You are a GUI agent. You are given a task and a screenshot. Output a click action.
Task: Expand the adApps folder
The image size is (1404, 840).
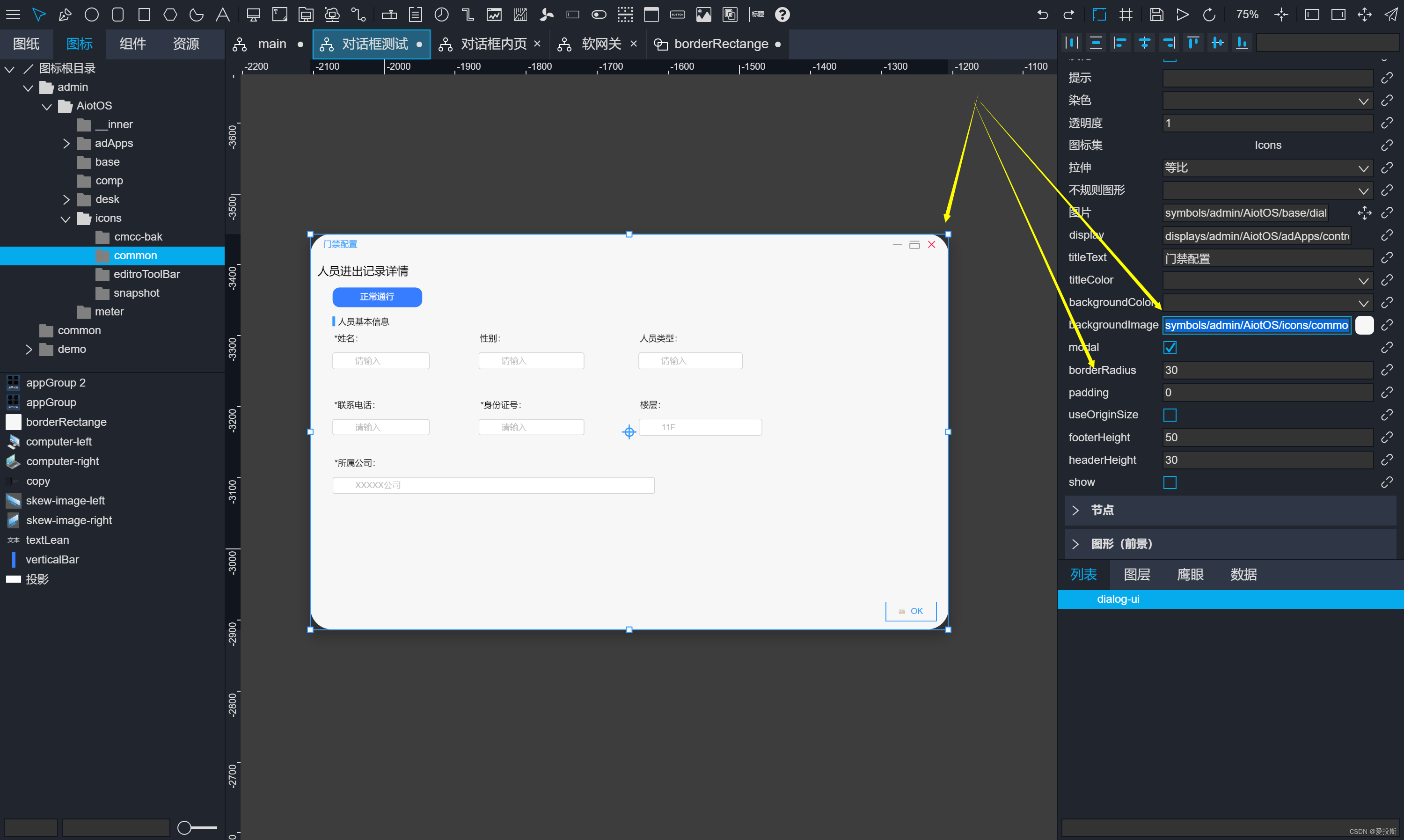tap(66, 143)
